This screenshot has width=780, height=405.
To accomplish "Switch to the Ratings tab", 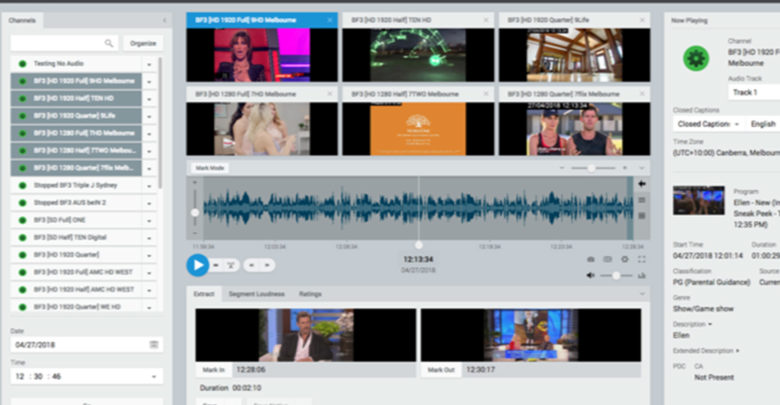I will [310, 294].
